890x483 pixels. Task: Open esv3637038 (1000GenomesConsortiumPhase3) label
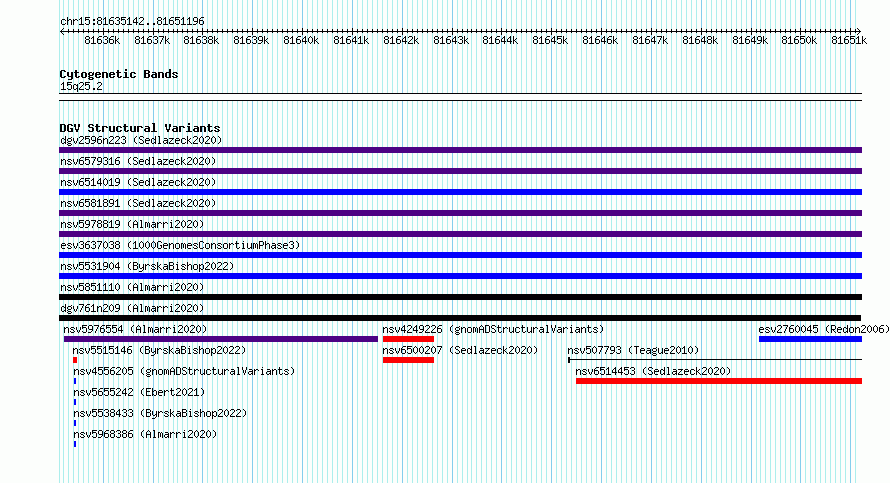click(x=180, y=245)
